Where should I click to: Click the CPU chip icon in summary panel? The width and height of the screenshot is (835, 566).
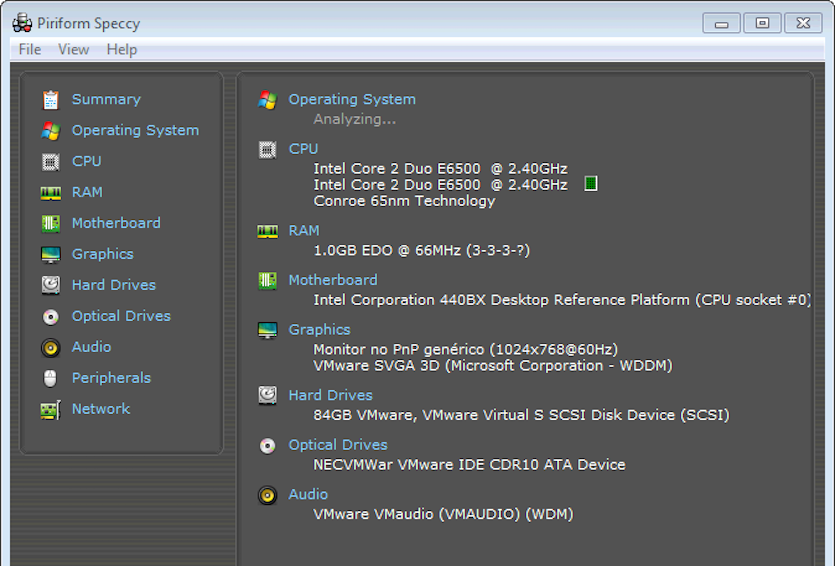coord(267,150)
